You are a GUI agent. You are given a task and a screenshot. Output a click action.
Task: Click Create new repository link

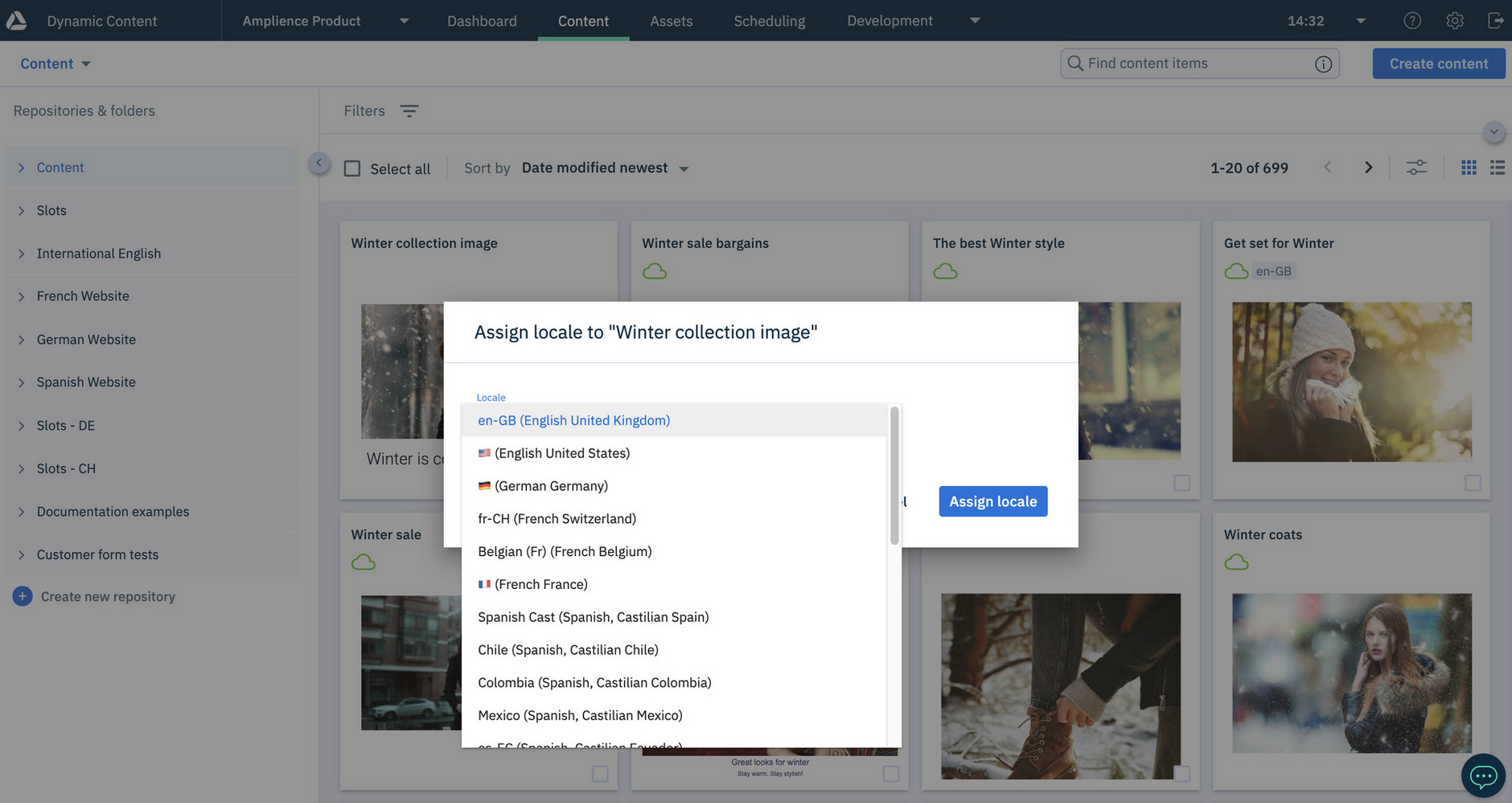[108, 596]
